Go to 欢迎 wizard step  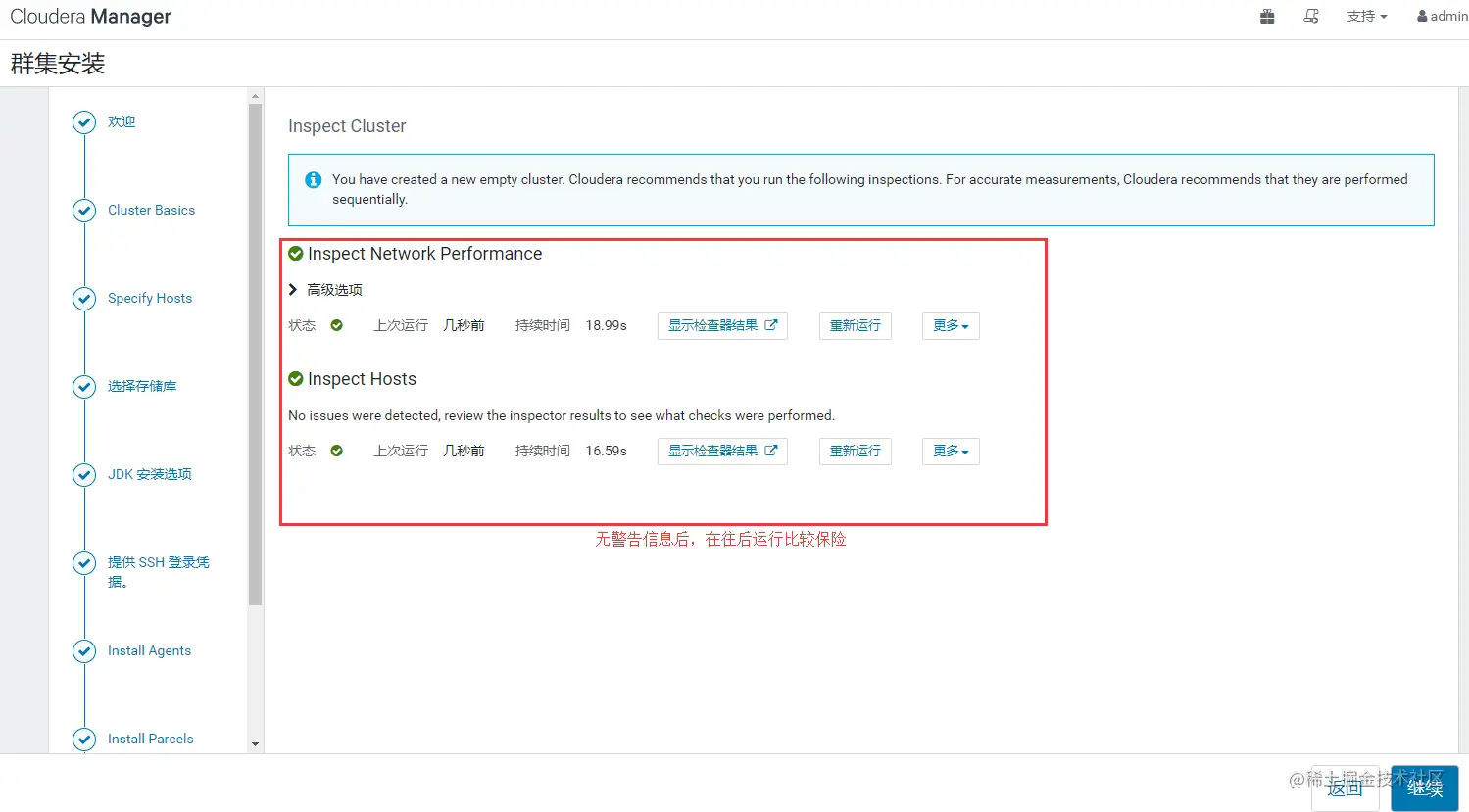[122, 121]
